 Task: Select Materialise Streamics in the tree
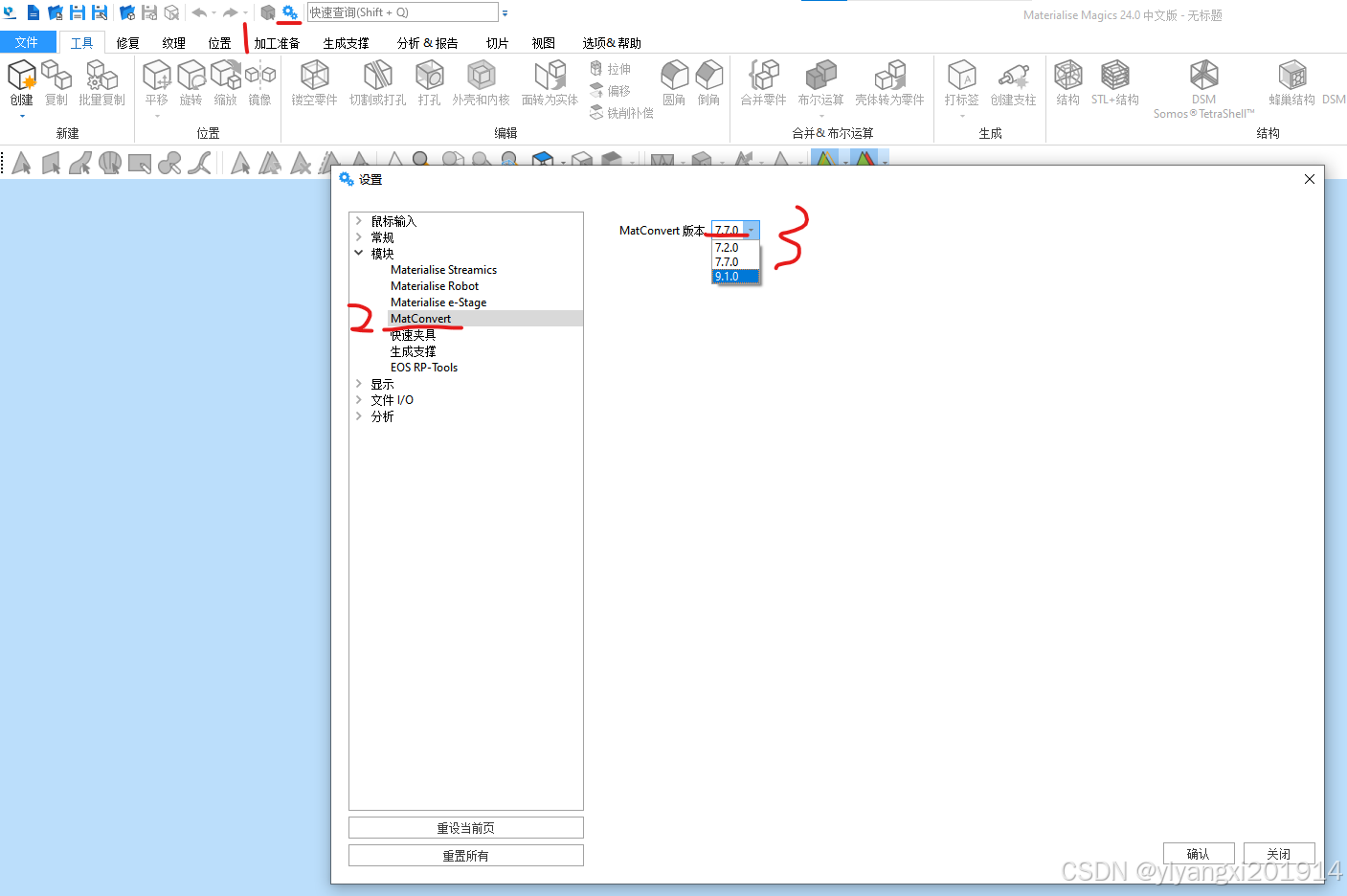tap(443, 270)
